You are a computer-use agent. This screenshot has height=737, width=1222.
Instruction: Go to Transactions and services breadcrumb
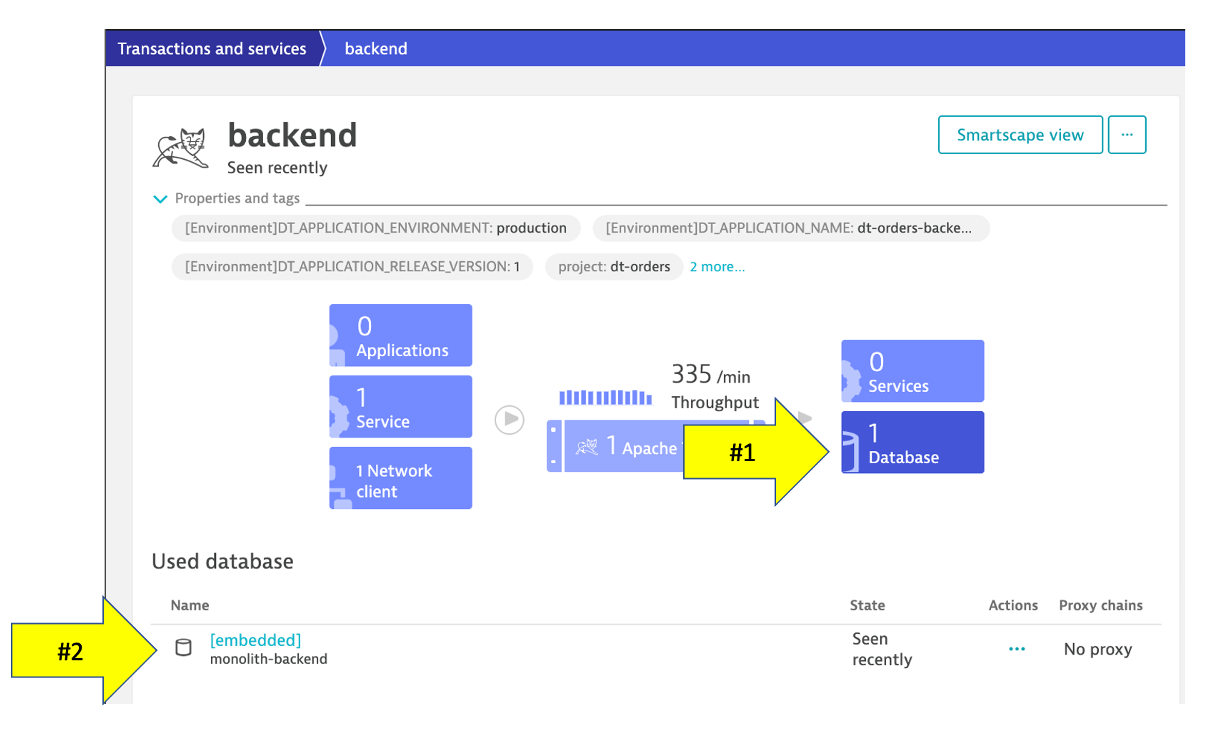212,48
